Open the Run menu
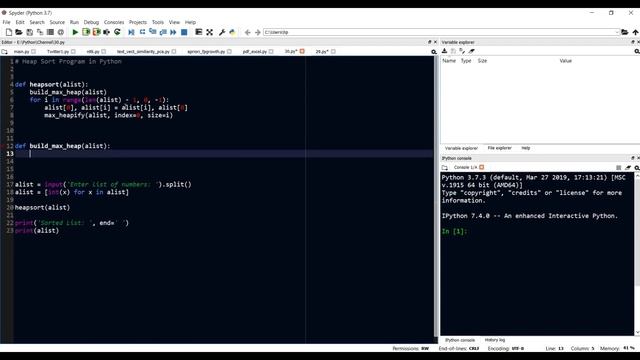640x360 pixels. coord(74,22)
